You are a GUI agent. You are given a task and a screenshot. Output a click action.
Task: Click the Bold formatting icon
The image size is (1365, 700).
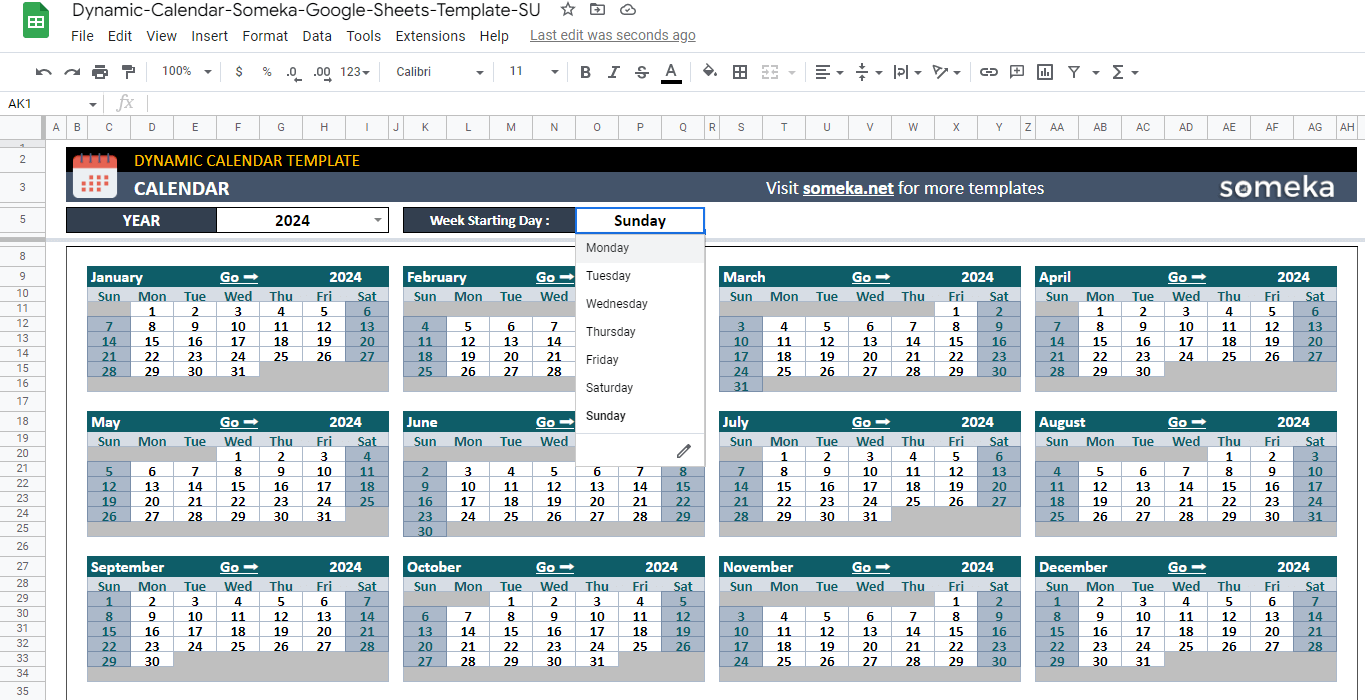pyautogui.click(x=585, y=71)
